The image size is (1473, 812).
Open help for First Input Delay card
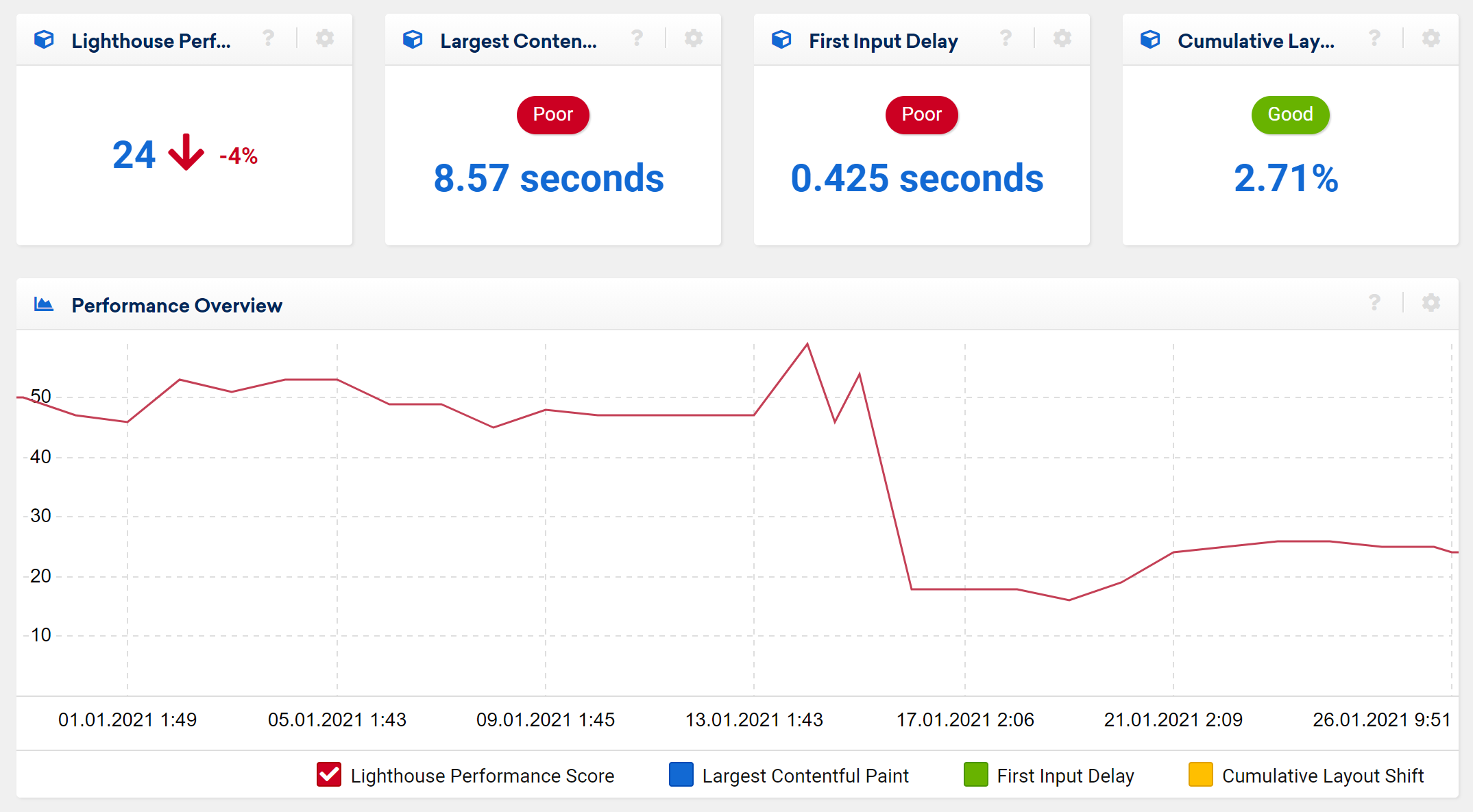tap(1006, 38)
